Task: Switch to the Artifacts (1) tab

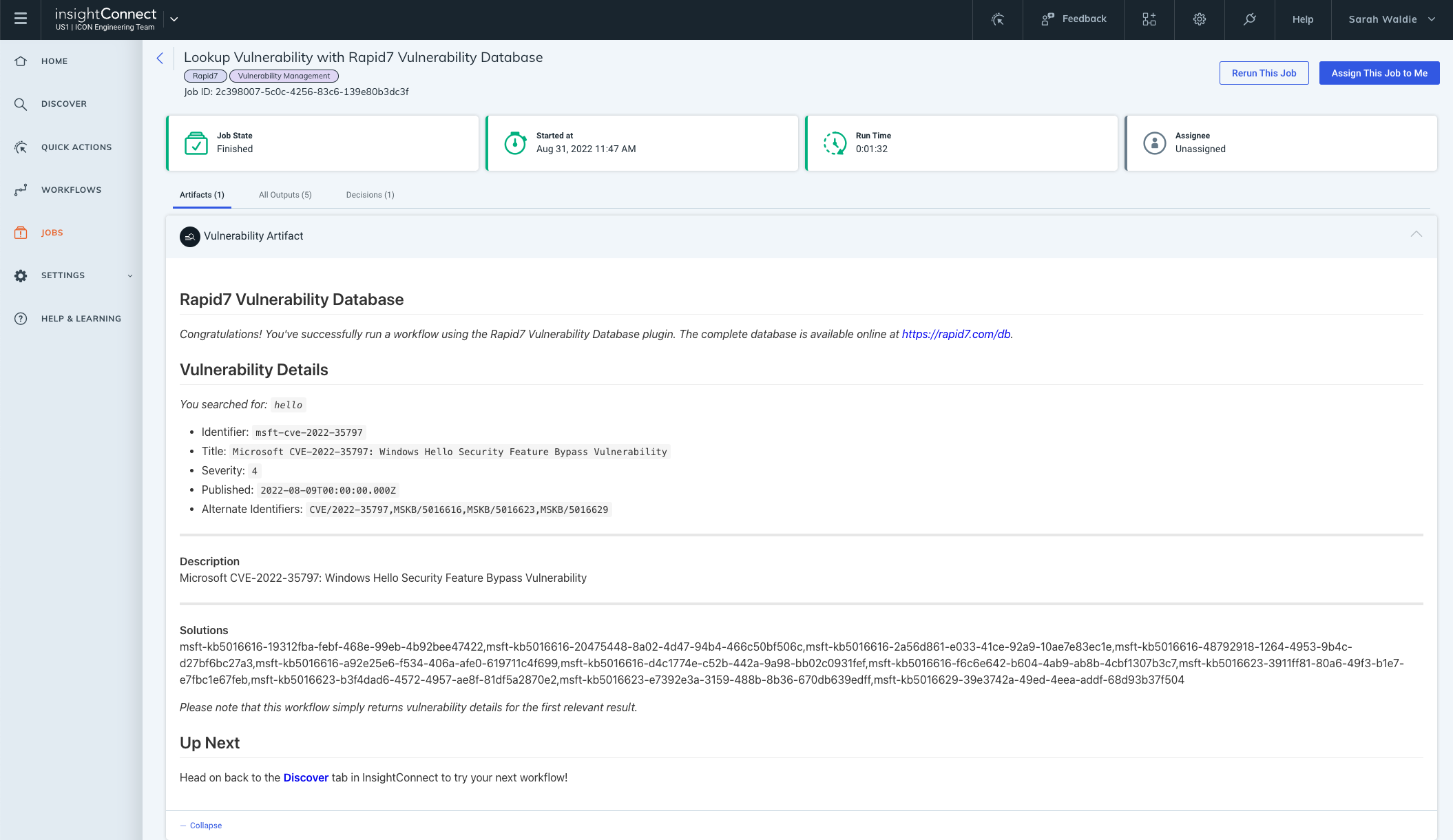Action: pos(202,195)
